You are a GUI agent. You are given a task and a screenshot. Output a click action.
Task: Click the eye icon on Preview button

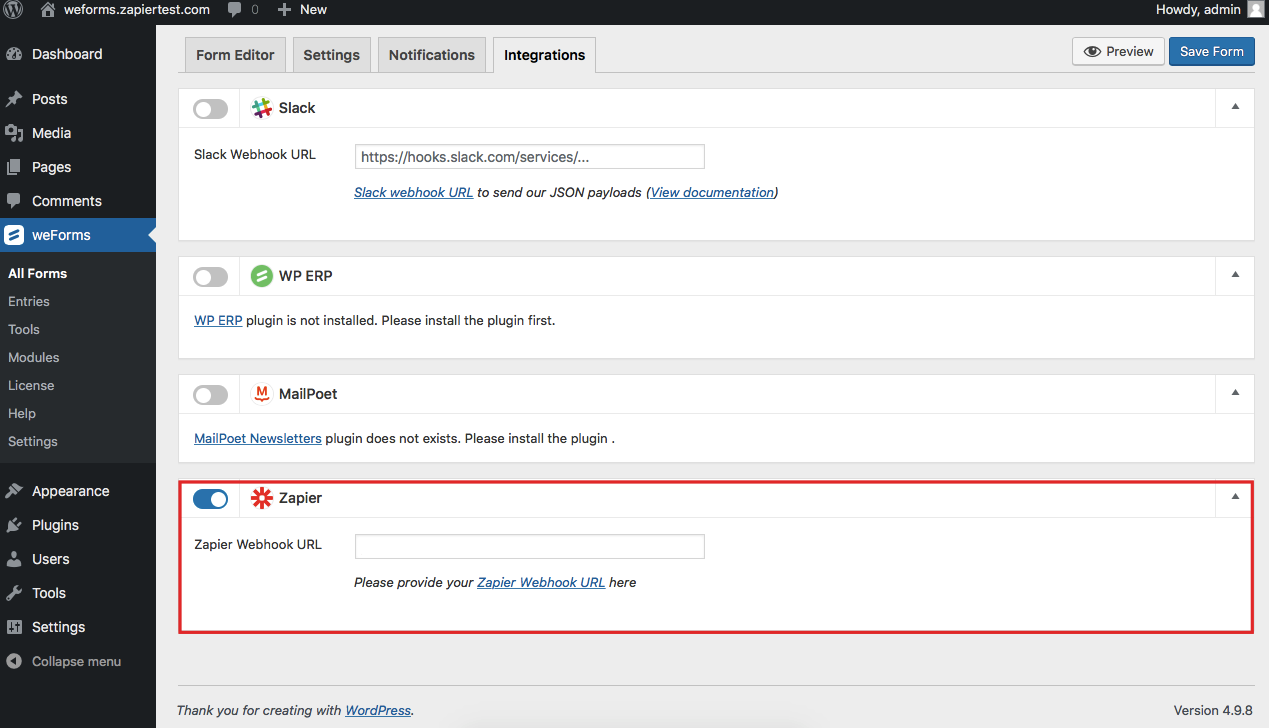click(1093, 52)
